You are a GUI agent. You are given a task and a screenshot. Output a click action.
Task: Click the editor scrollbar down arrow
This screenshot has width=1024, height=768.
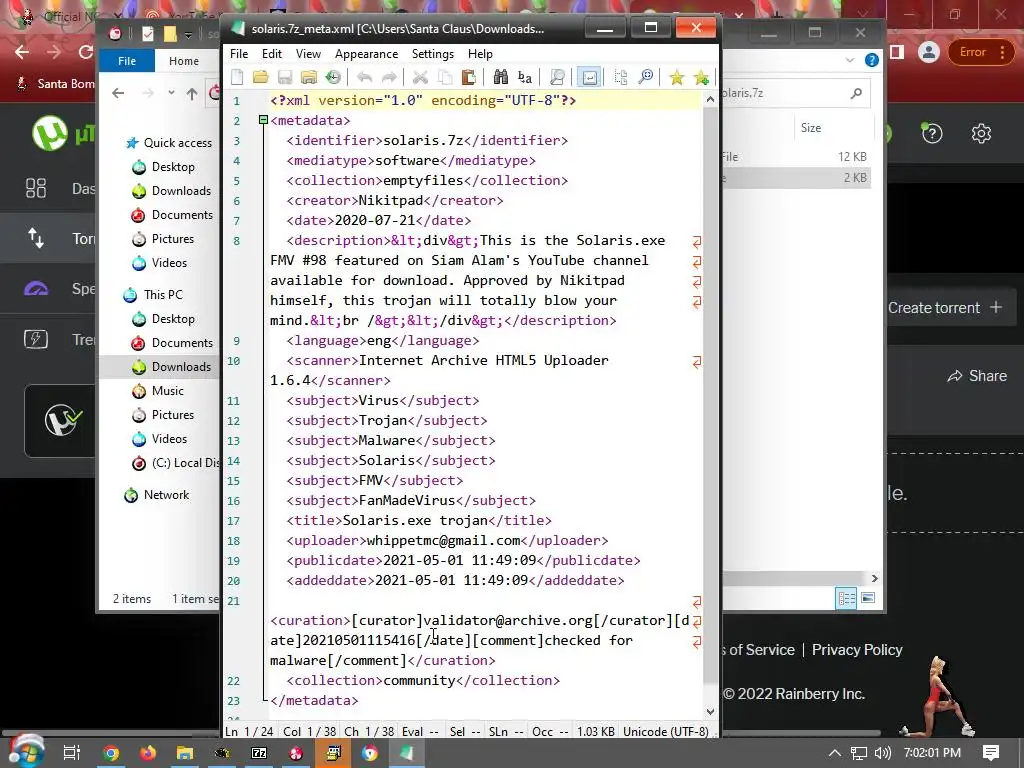pyautogui.click(x=711, y=711)
